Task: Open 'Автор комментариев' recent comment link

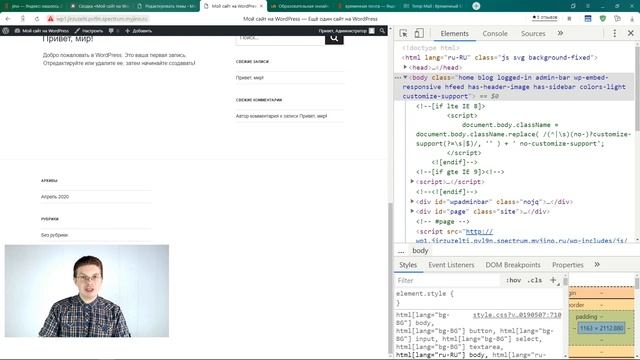Action: pyautogui.click(x=281, y=116)
